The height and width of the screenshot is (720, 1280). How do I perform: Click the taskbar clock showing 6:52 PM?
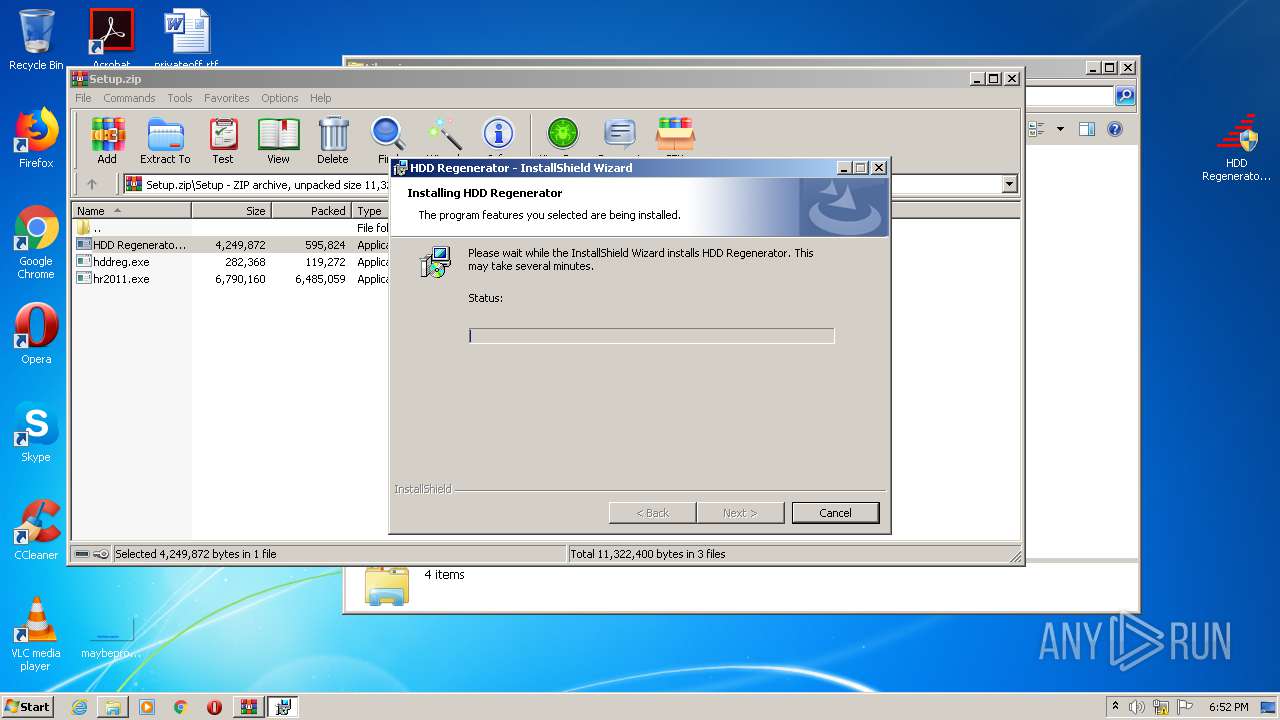(1228, 707)
